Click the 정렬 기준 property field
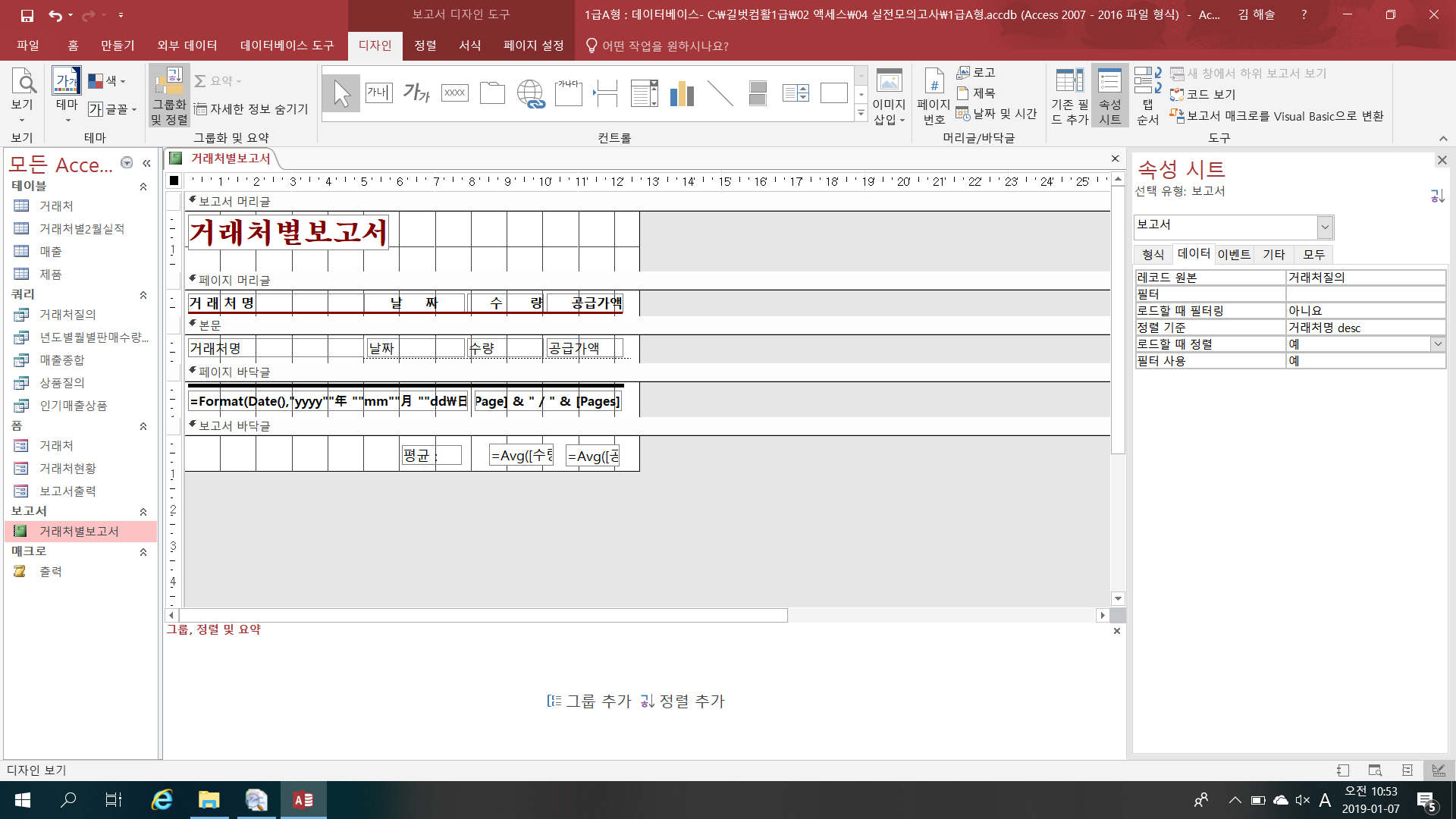This screenshot has width=1456, height=819. [x=1363, y=328]
